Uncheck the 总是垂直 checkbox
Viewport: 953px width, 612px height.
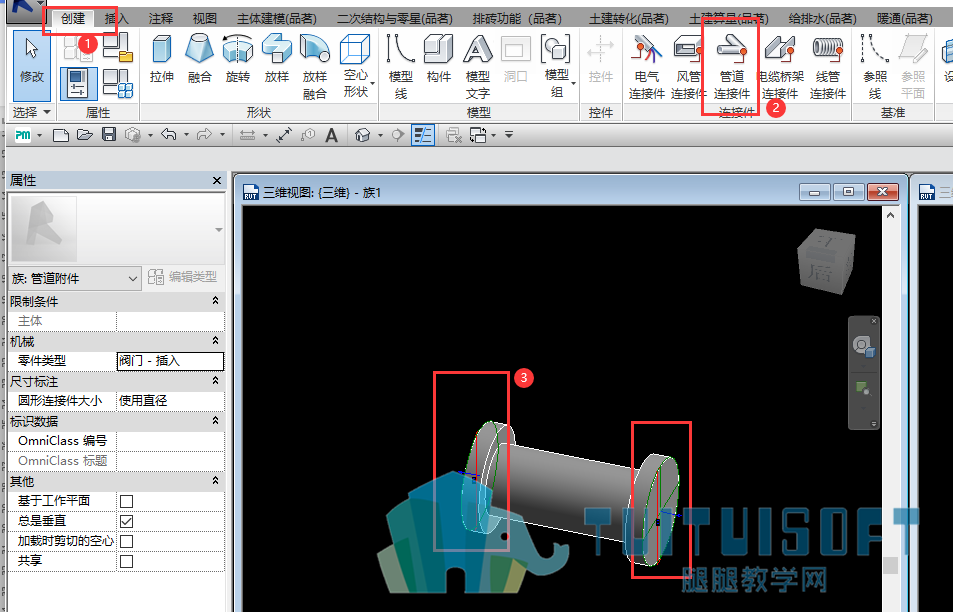pos(126,521)
